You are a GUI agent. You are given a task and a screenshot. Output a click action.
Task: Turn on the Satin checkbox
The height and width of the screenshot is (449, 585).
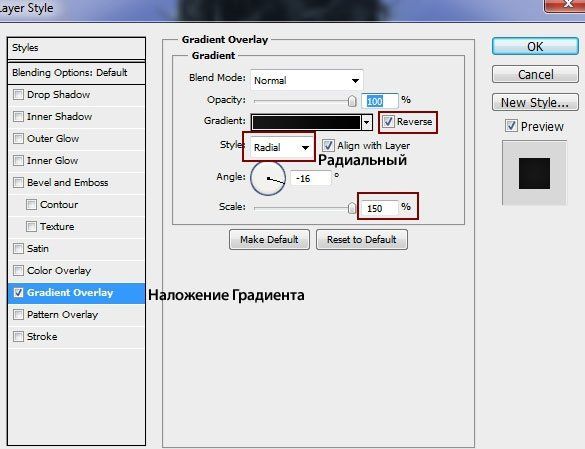(18, 249)
